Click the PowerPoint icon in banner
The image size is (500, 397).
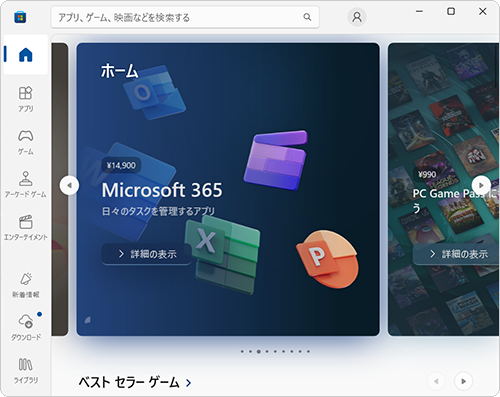(x=327, y=259)
